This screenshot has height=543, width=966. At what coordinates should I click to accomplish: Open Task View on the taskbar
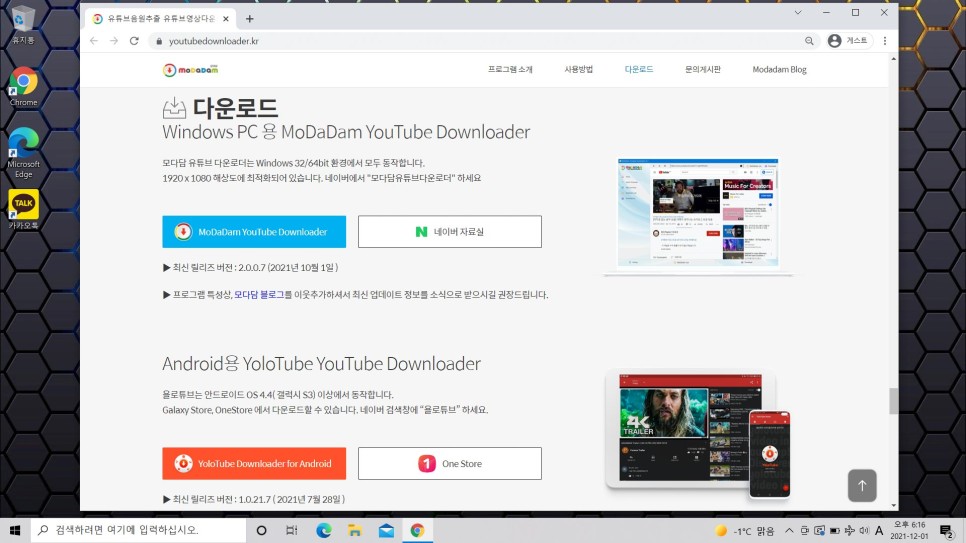292,530
